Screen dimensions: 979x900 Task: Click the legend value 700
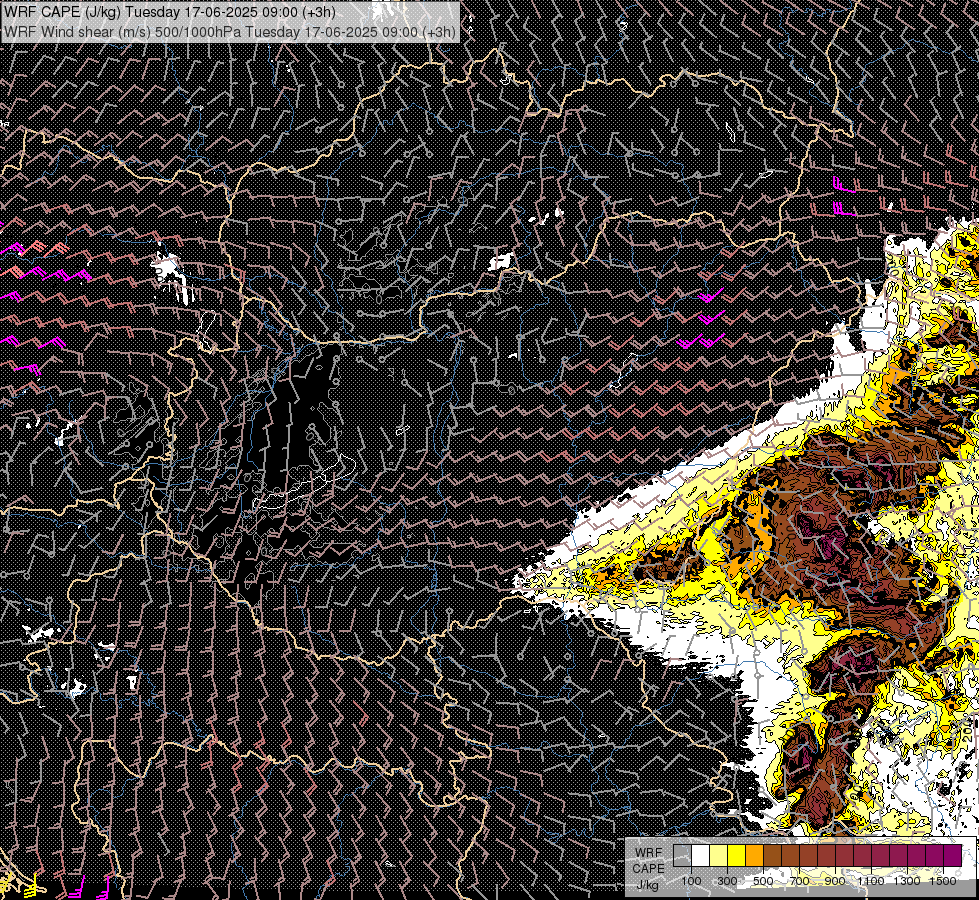[x=799, y=881]
